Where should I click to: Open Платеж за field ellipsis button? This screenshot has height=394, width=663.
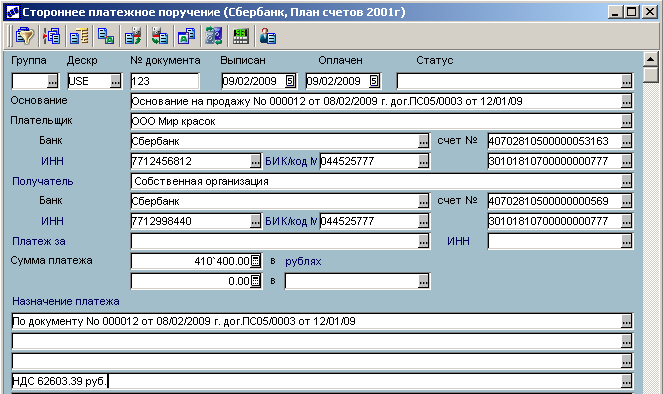click(423, 241)
